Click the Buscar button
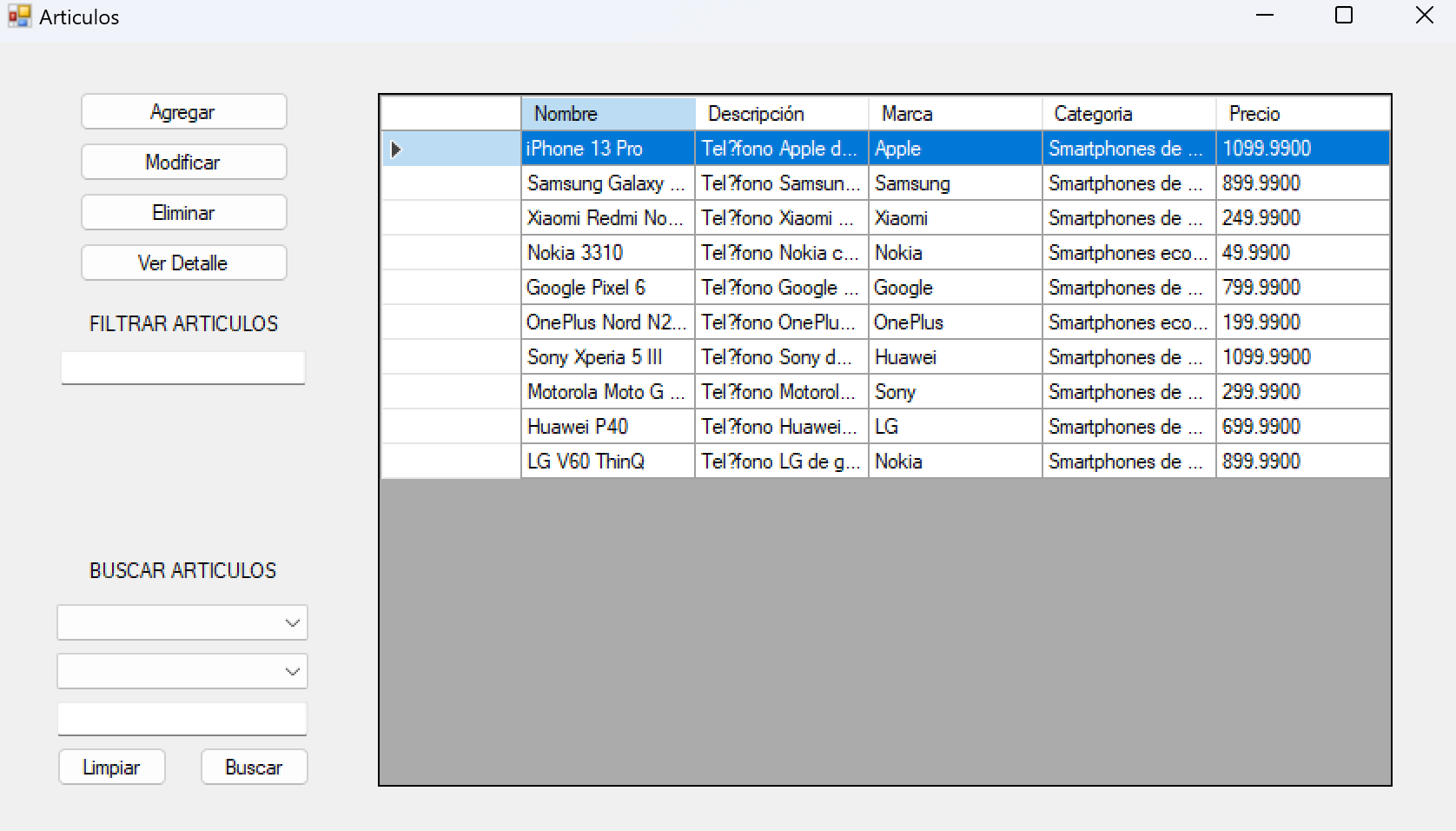1456x831 pixels. (x=254, y=768)
